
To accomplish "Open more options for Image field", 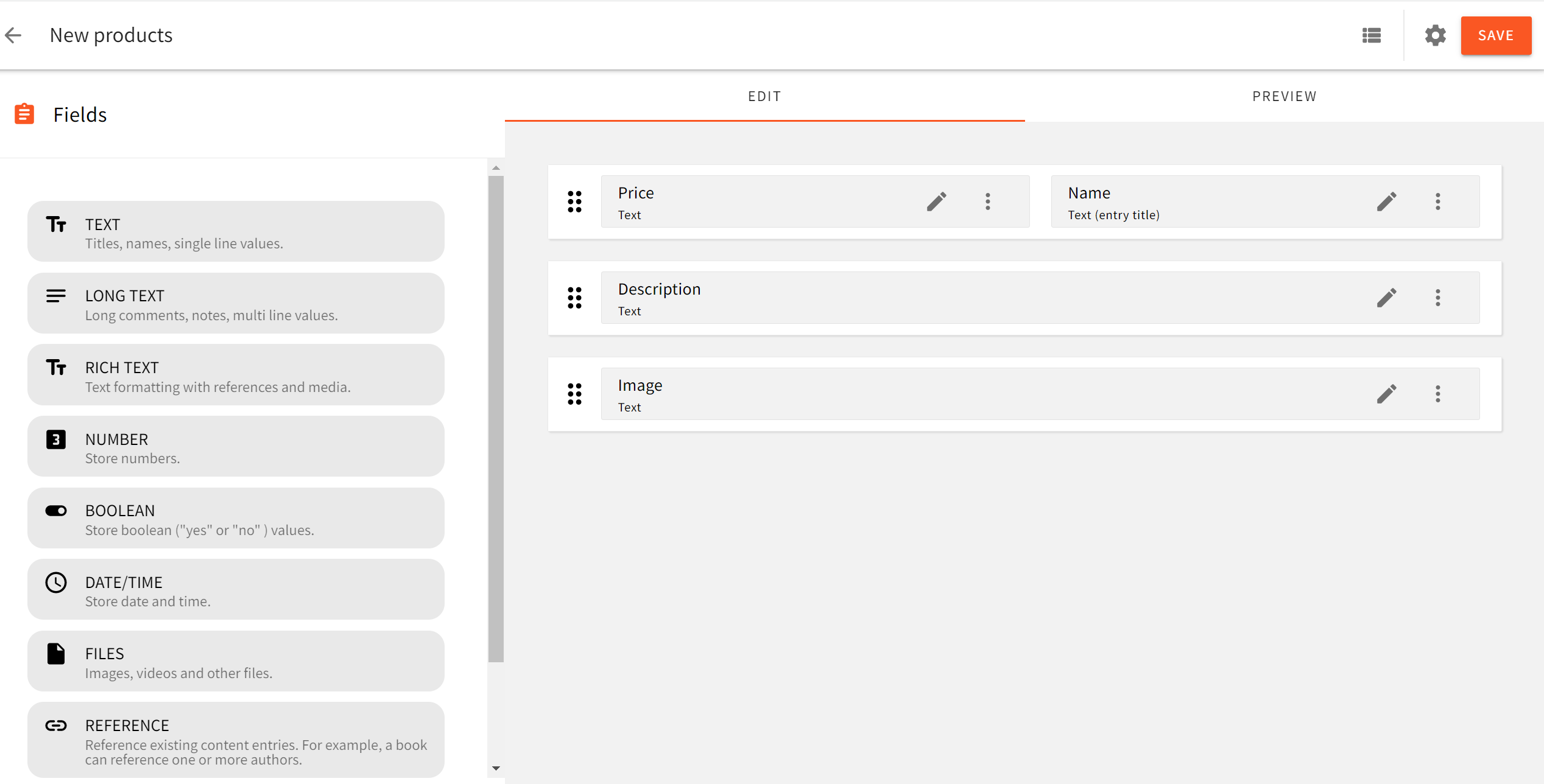I will pyautogui.click(x=1438, y=394).
